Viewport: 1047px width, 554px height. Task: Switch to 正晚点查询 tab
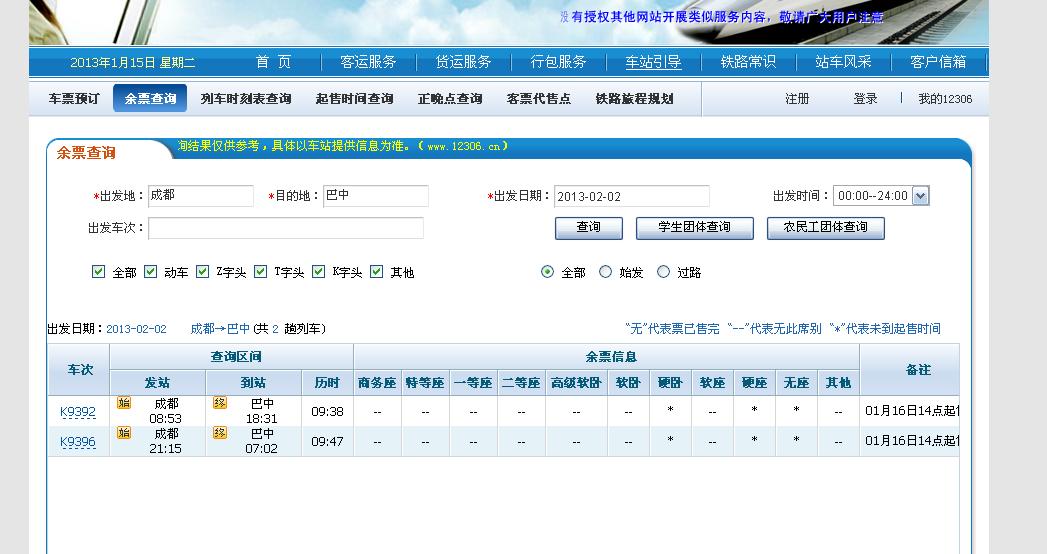click(x=450, y=99)
